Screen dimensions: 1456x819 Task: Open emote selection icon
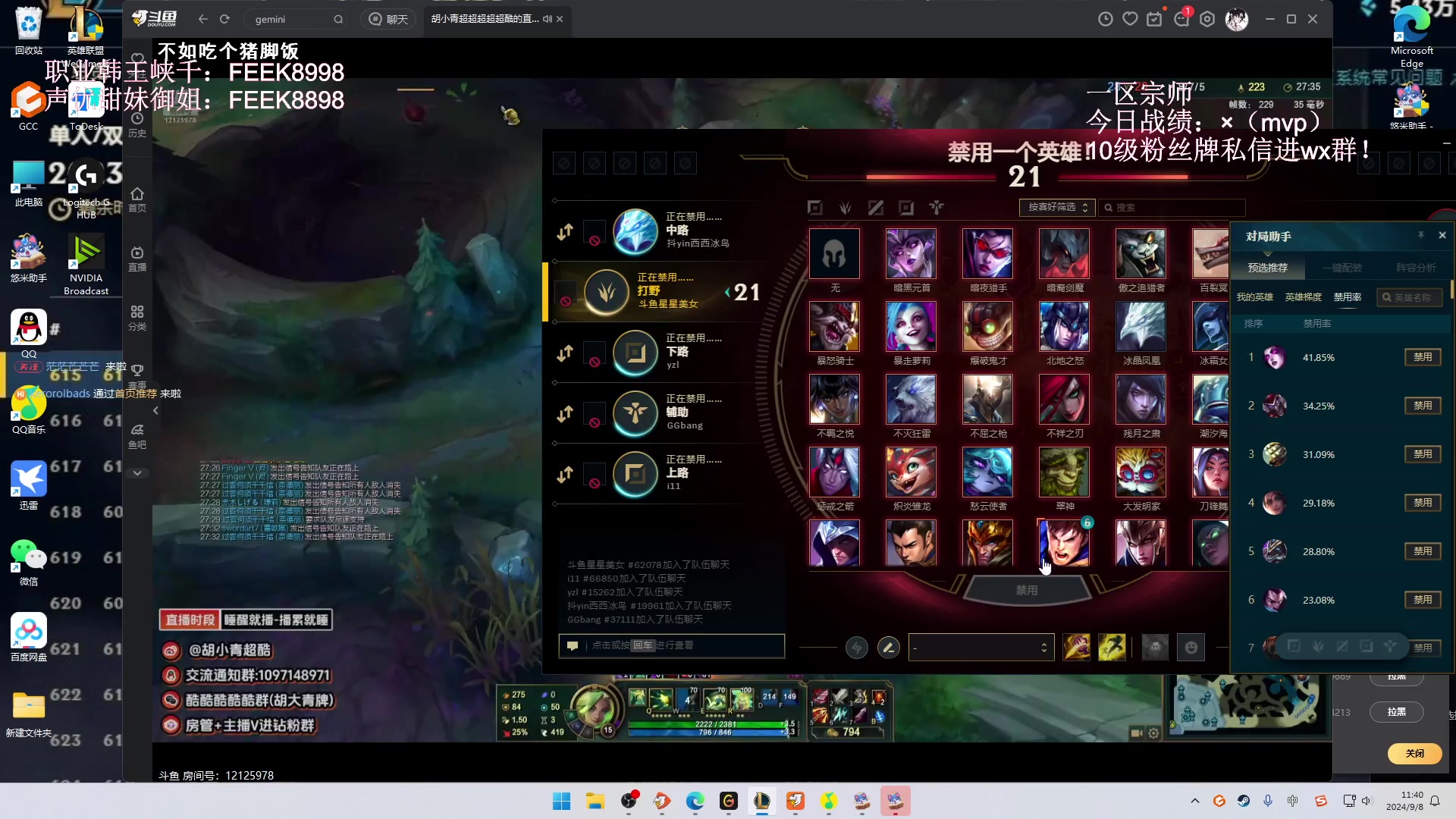1191,648
